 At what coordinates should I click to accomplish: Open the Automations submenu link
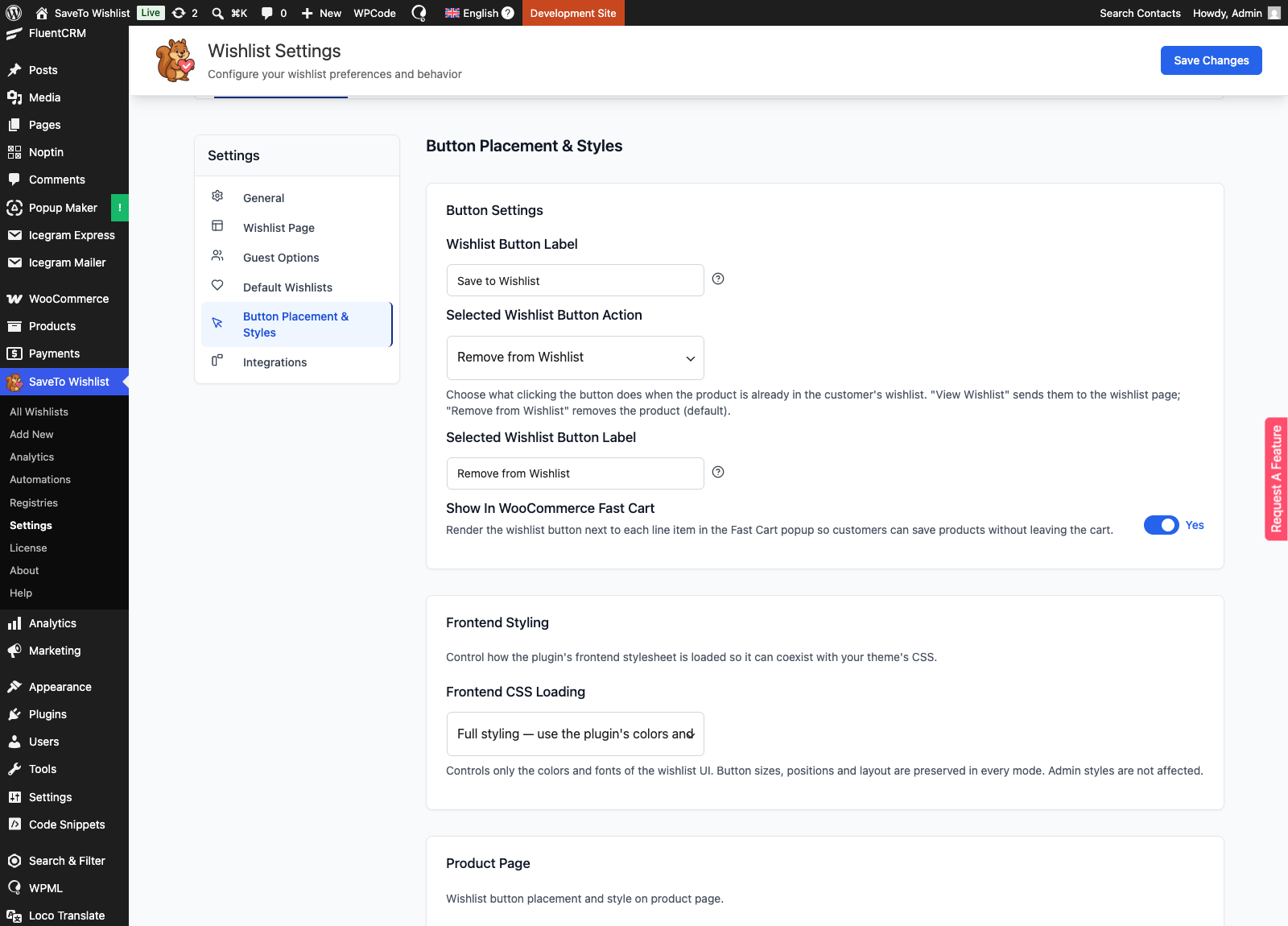(x=40, y=479)
